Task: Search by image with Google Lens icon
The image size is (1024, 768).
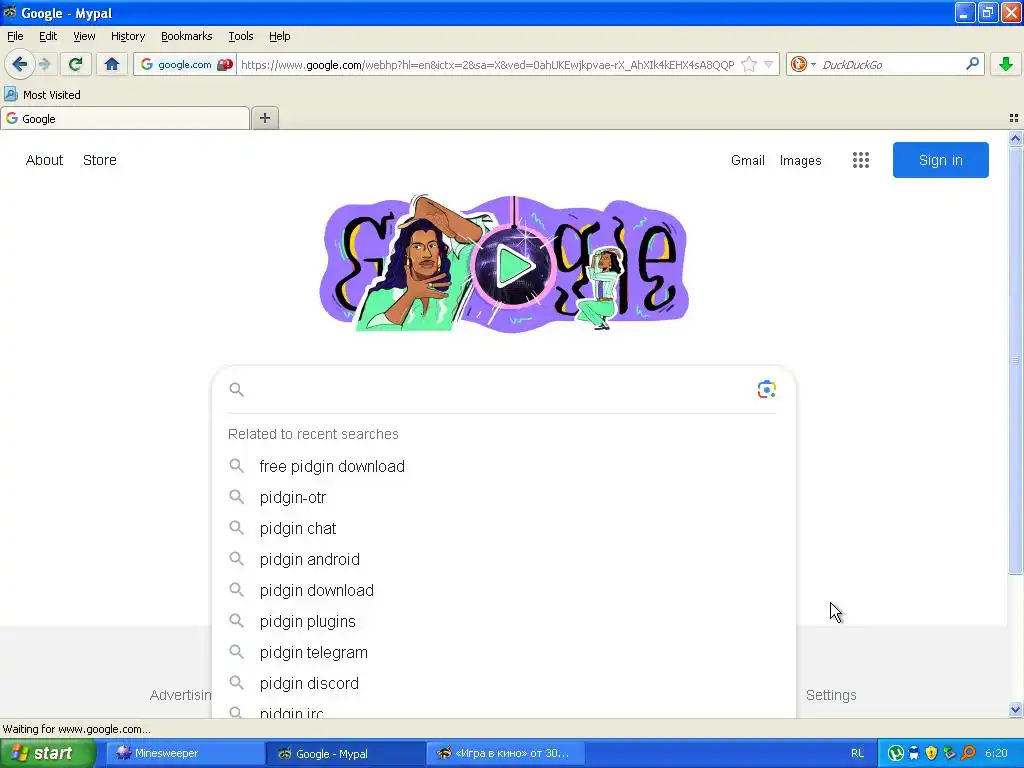Action: 766,390
